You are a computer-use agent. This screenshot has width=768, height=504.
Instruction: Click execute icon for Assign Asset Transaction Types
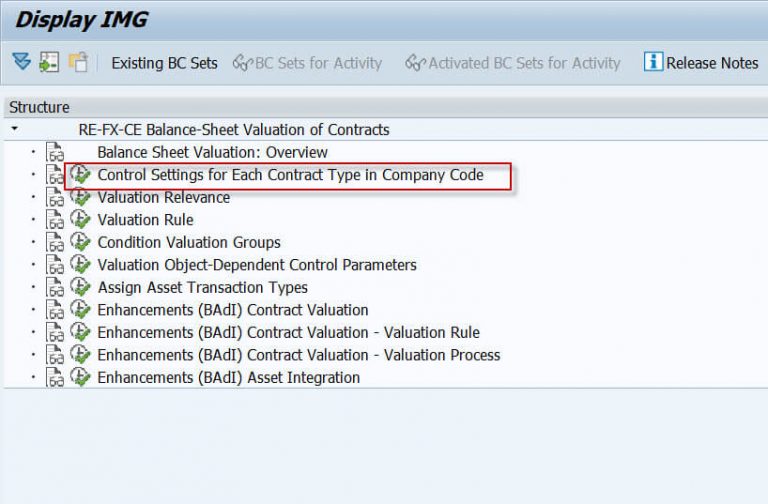point(81,288)
